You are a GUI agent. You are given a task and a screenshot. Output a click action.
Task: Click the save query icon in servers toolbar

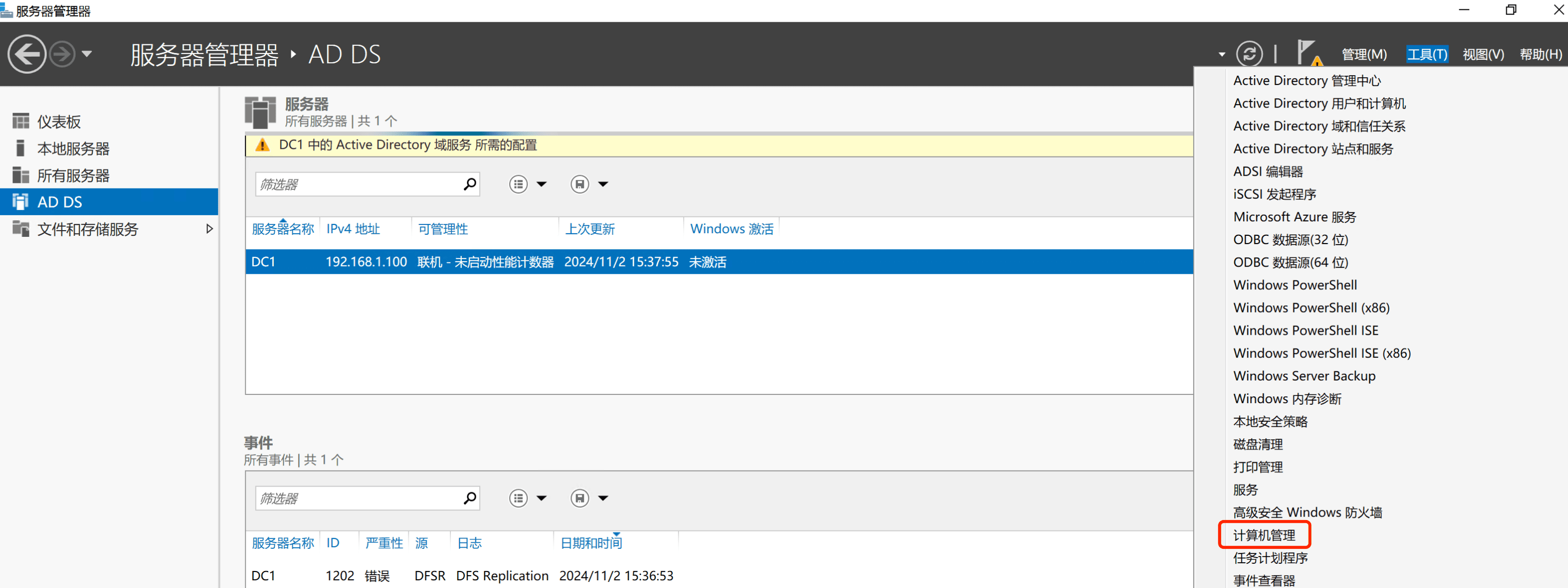point(580,184)
